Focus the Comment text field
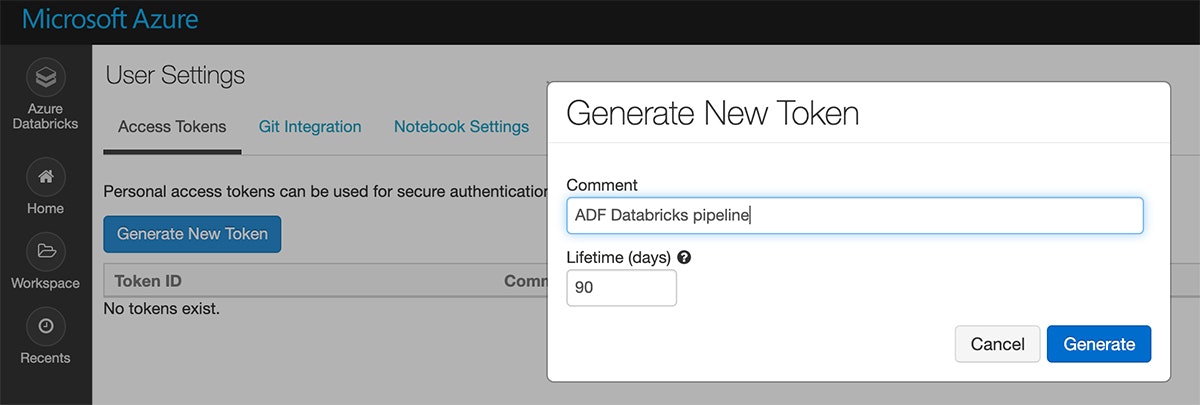The width and height of the screenshot is (1200, 405). 854,215
